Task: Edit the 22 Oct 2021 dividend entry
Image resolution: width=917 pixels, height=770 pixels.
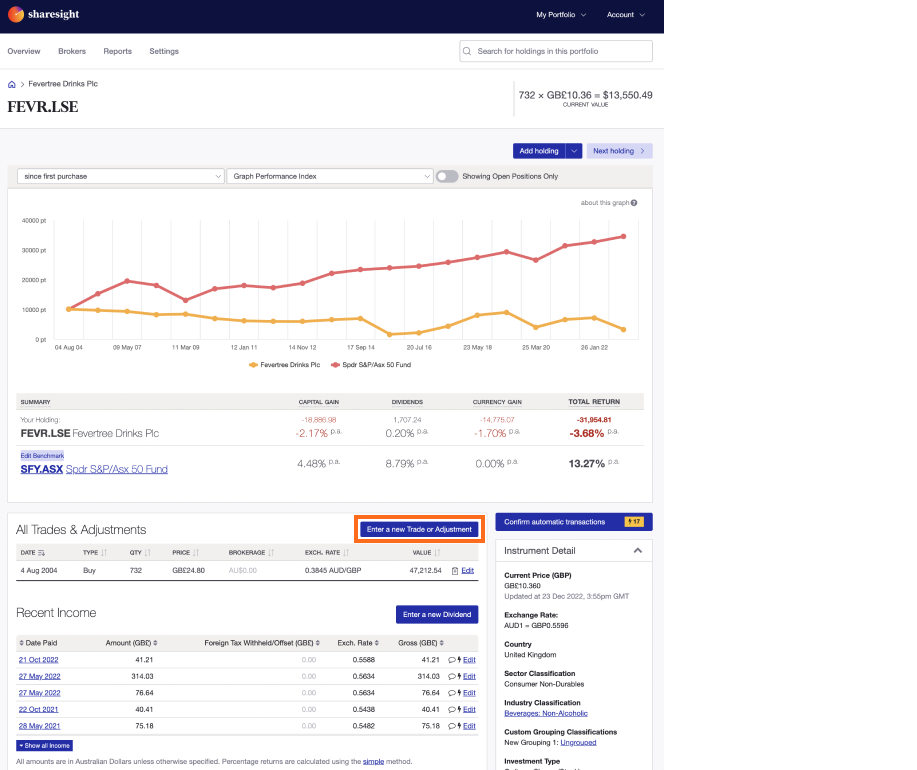Action: pos(470,710)
